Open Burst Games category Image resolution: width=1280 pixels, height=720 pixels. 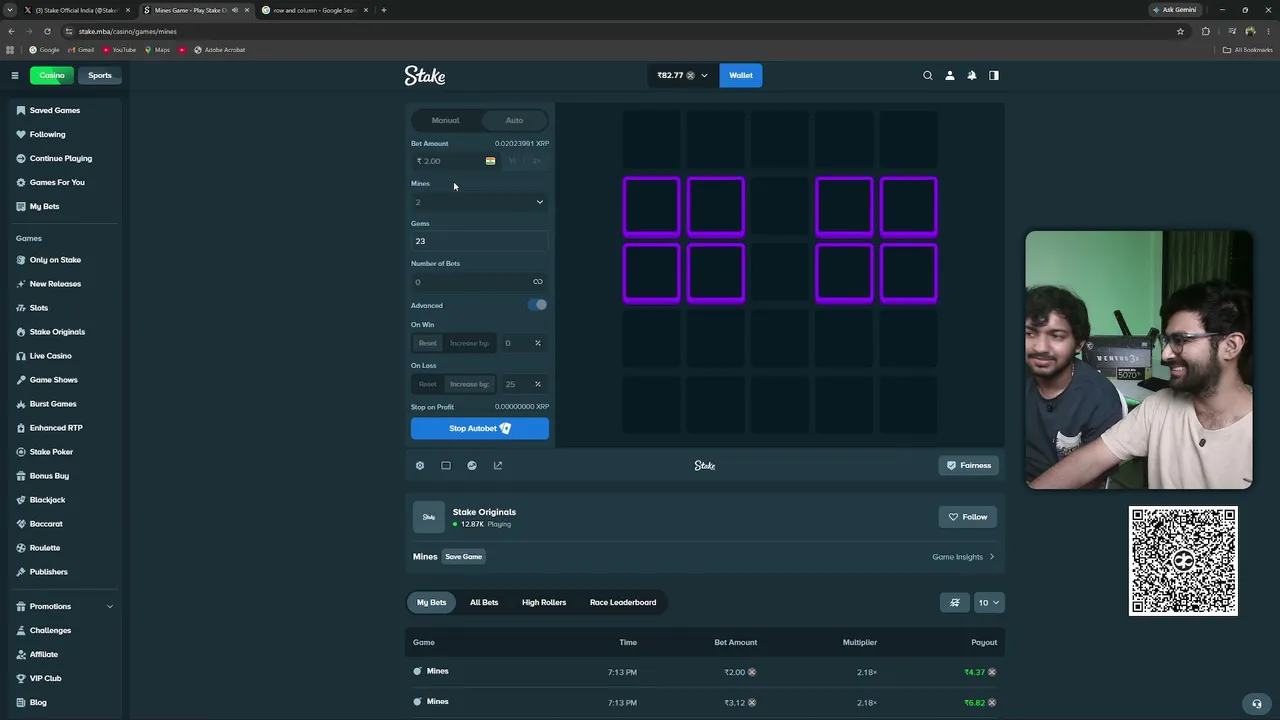(52, 404)
